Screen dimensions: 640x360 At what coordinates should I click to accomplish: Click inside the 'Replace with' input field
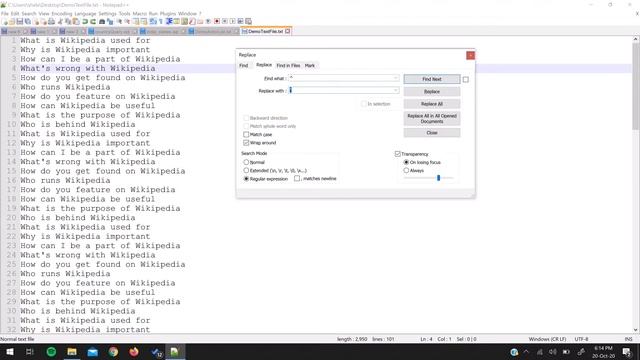[x=344, y=90]
